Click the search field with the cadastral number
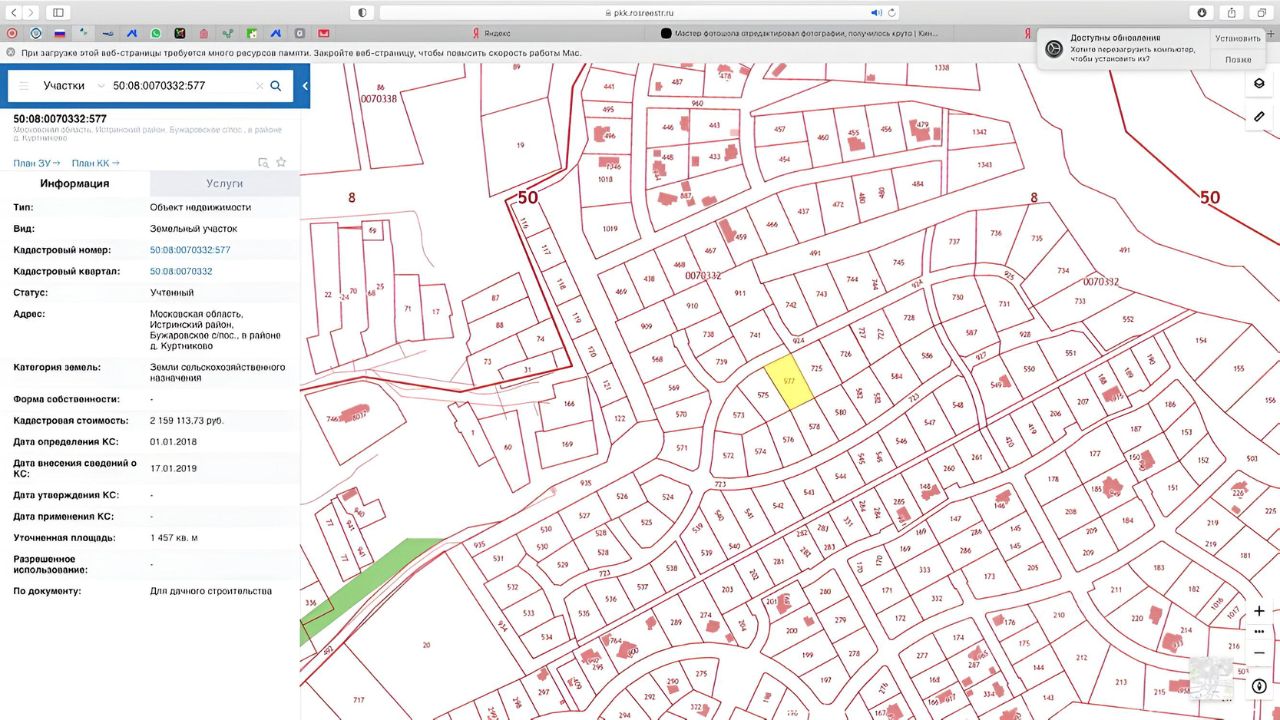This screenshot has width=1280, height=720. coord(180,86)
